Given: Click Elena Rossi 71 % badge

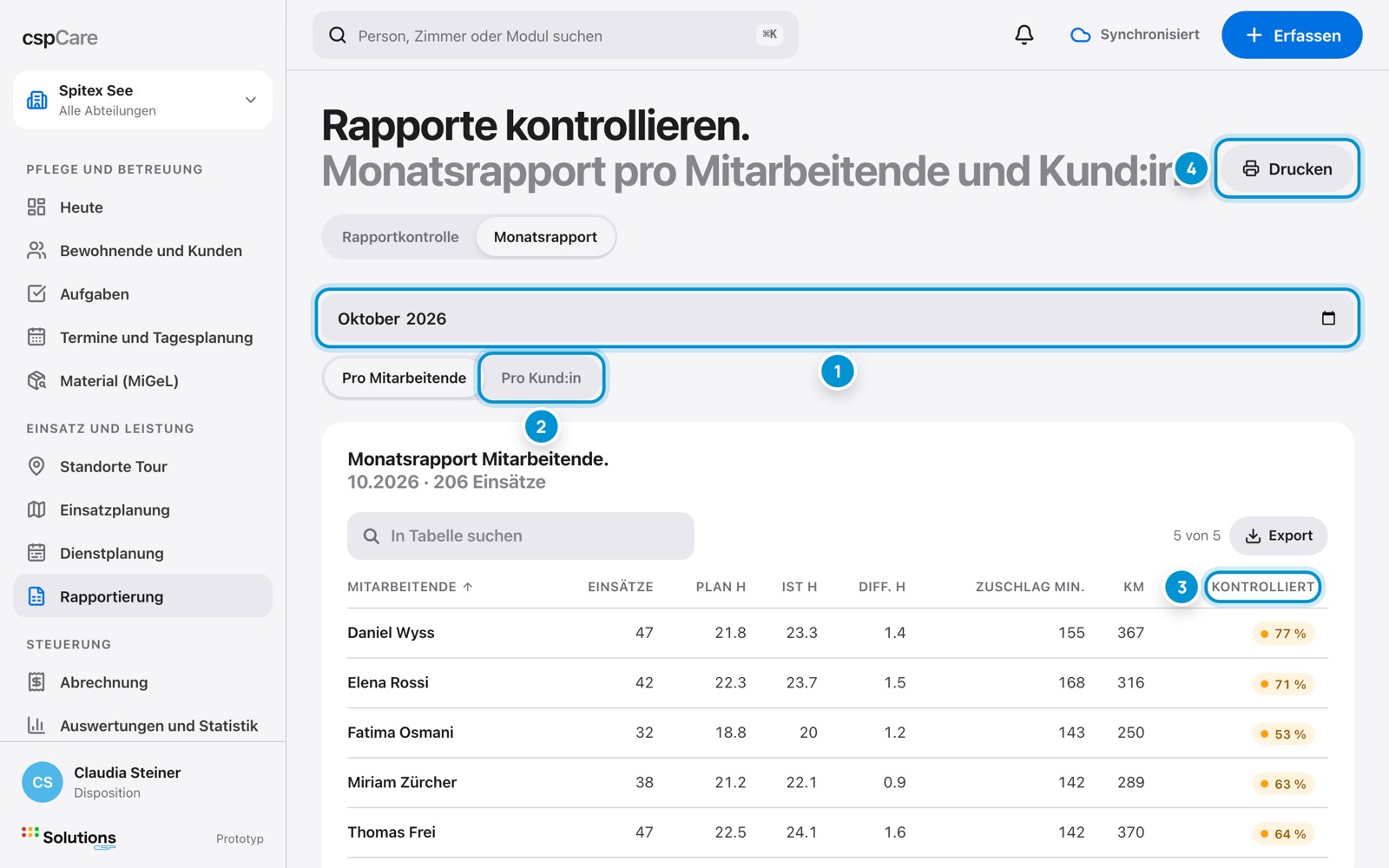Looking at the screenshot, I should click(1283, 684).
